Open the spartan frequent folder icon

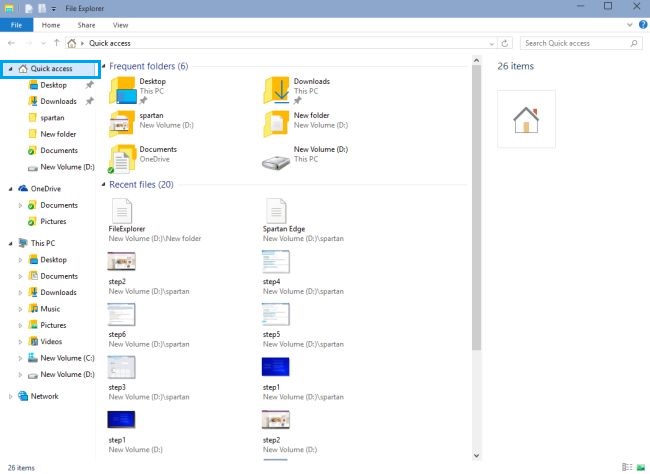[122, 124]
